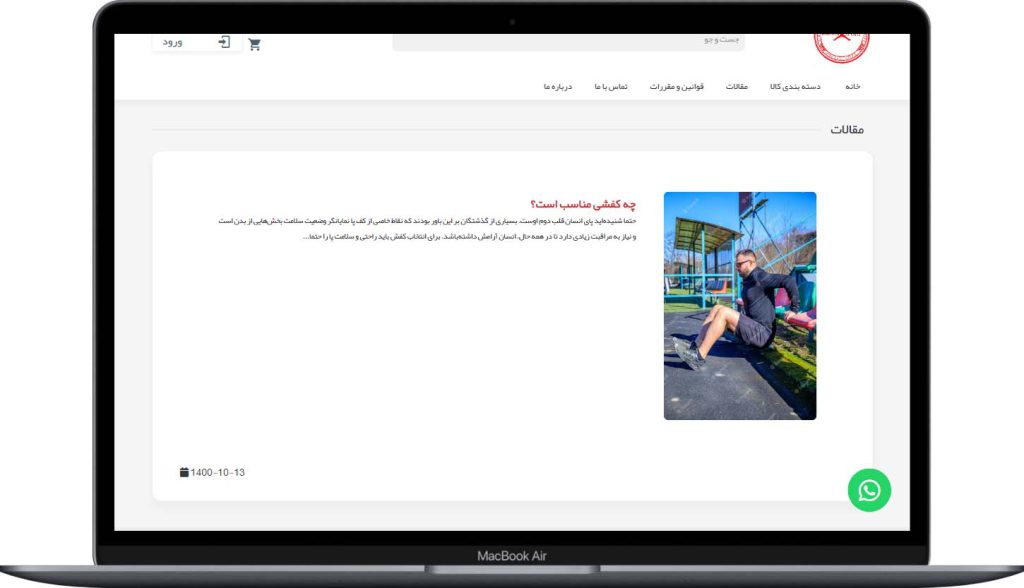Navigate to درباره ما page
The height and width of the screenshot is (588, 1024).
point(558,87)
